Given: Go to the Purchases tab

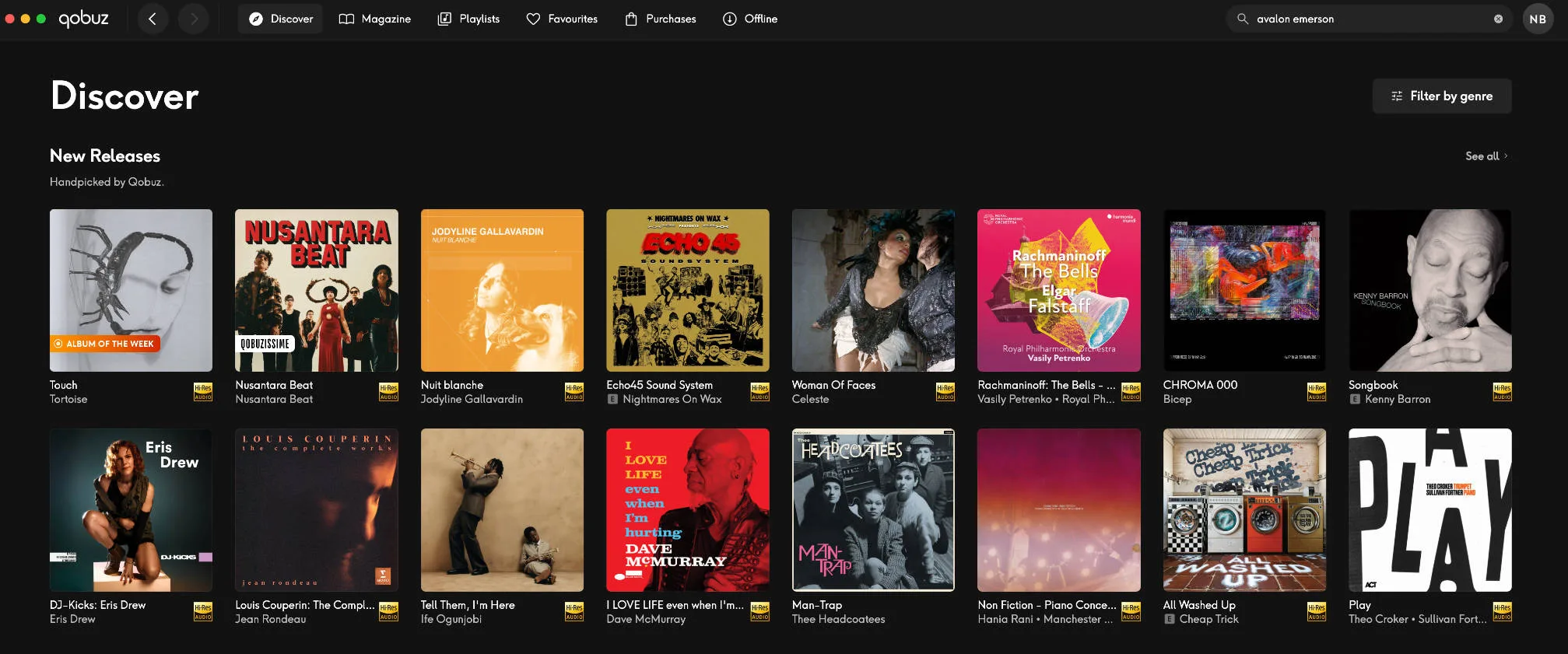Looking at the screenshot, I should [x=661, y=19].
